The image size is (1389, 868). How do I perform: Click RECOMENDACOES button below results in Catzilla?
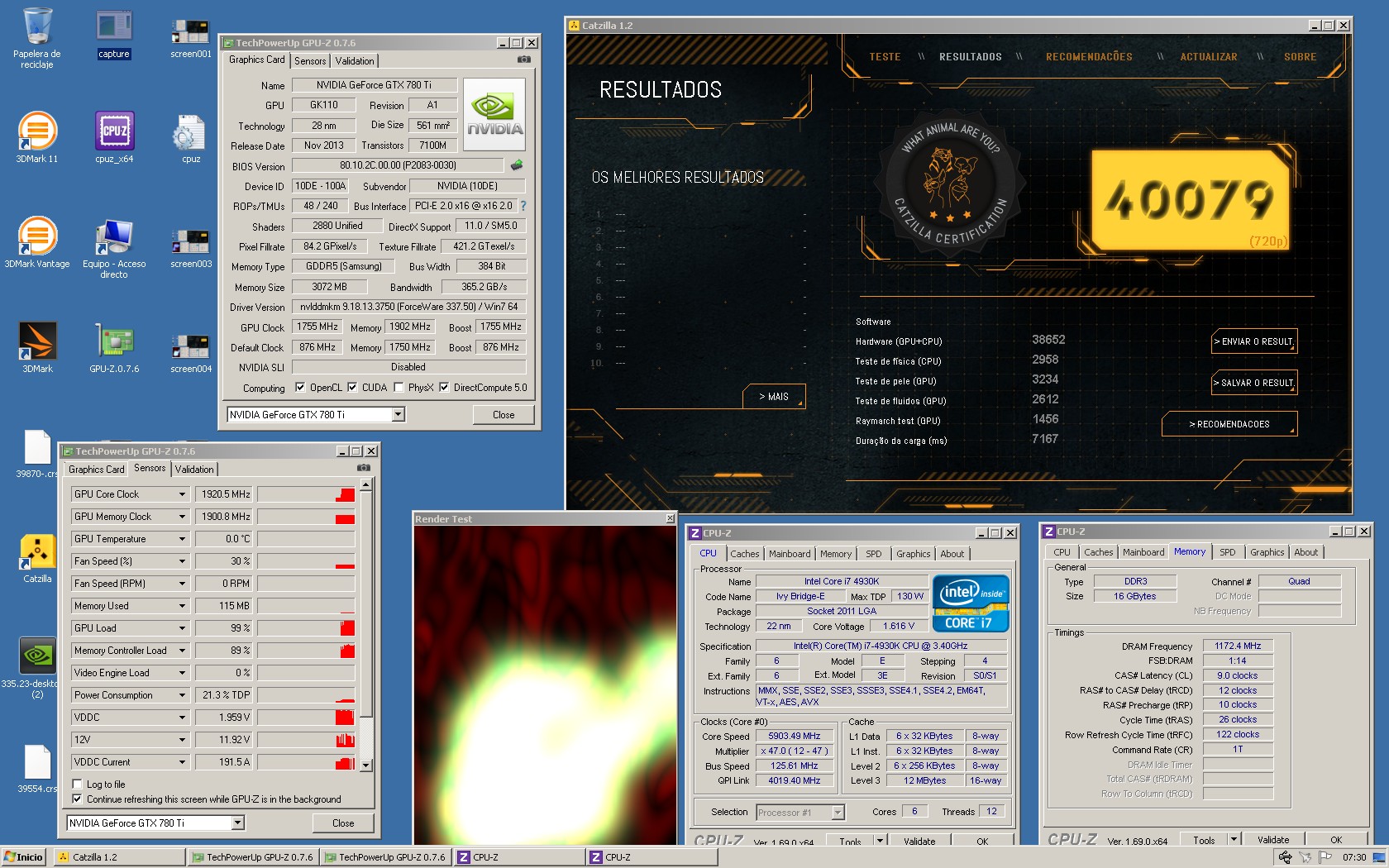pos(1229,424)
